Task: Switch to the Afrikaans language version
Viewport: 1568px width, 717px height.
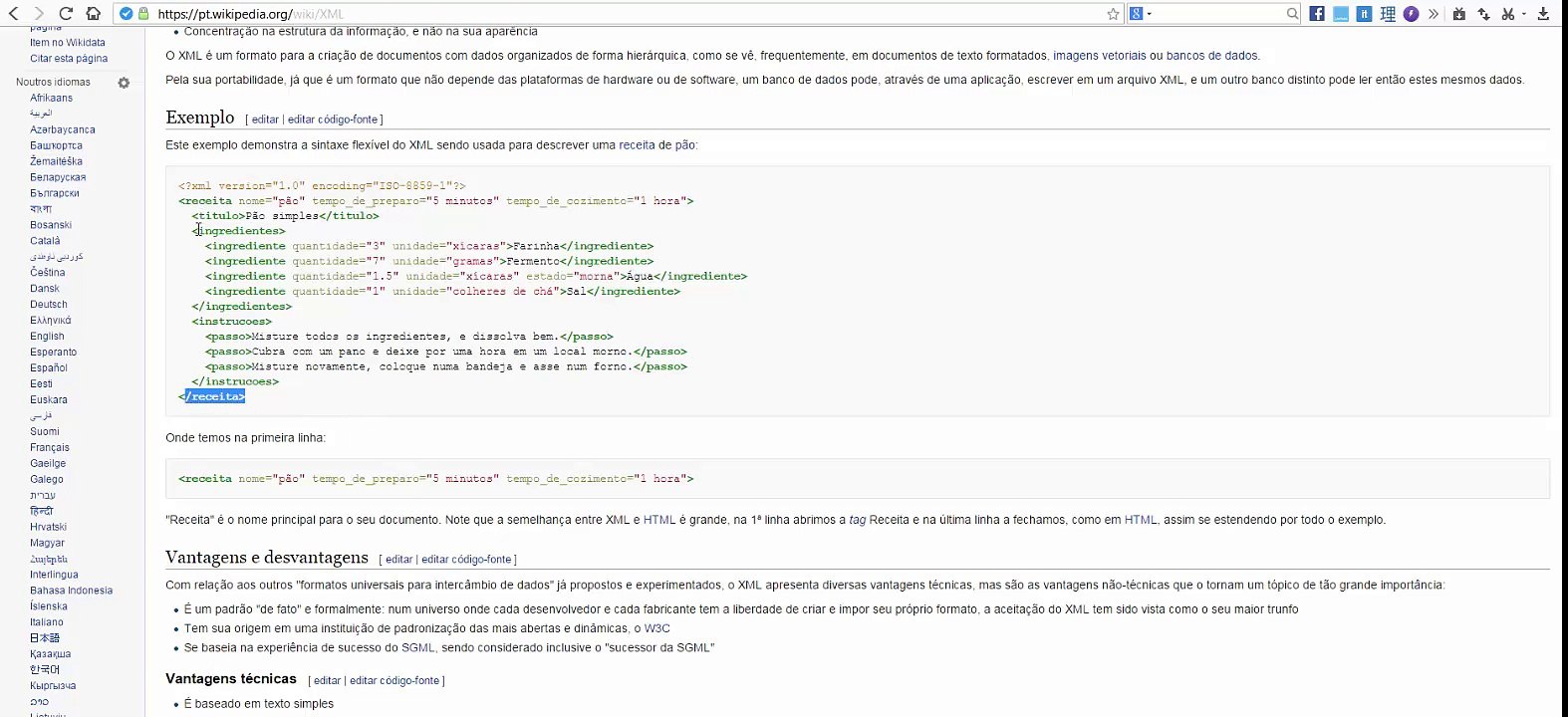Action: point(51,98)
